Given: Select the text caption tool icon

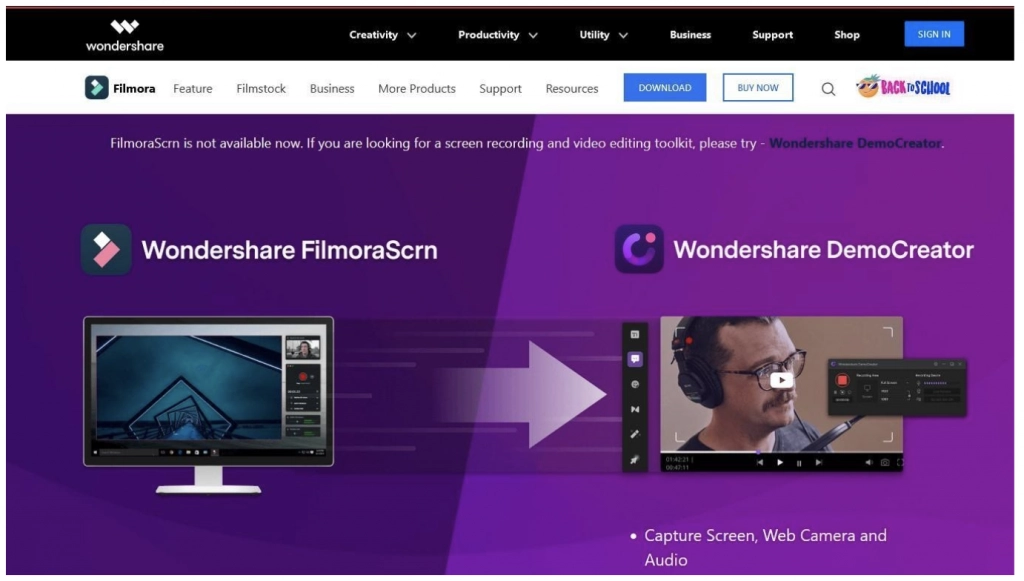Looking at the screenshot, I should [635, 334].
